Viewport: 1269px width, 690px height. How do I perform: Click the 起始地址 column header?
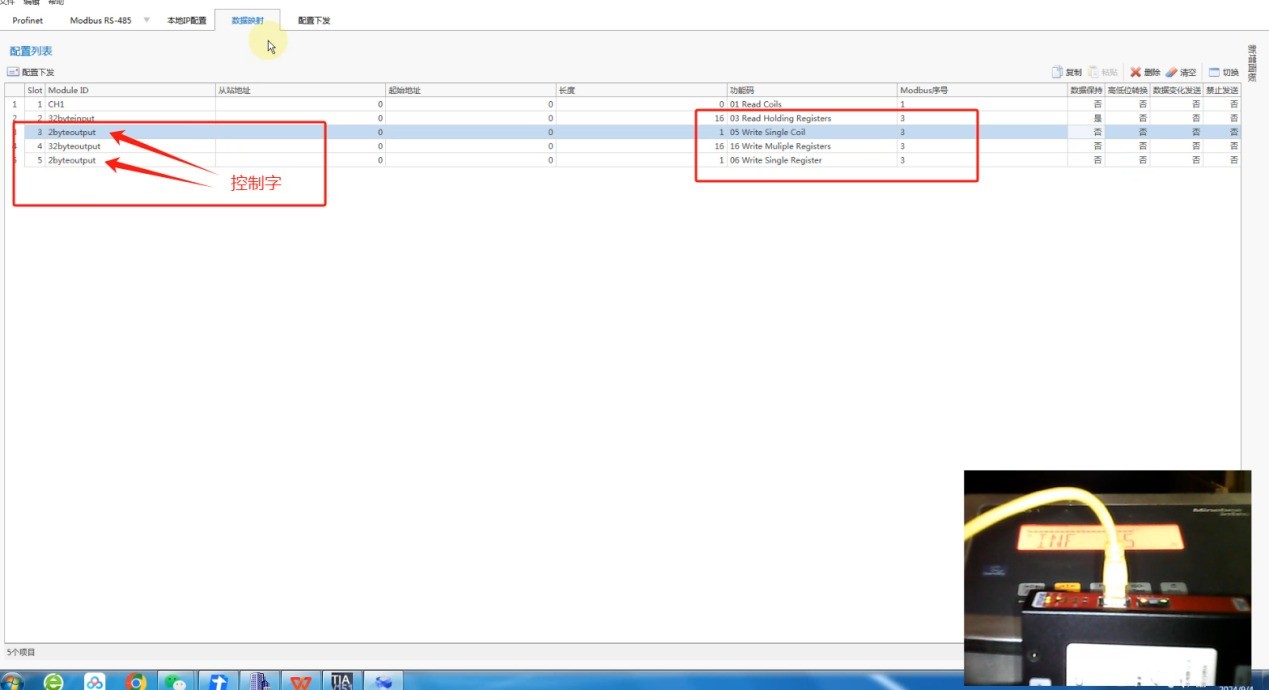pos(470,90)
